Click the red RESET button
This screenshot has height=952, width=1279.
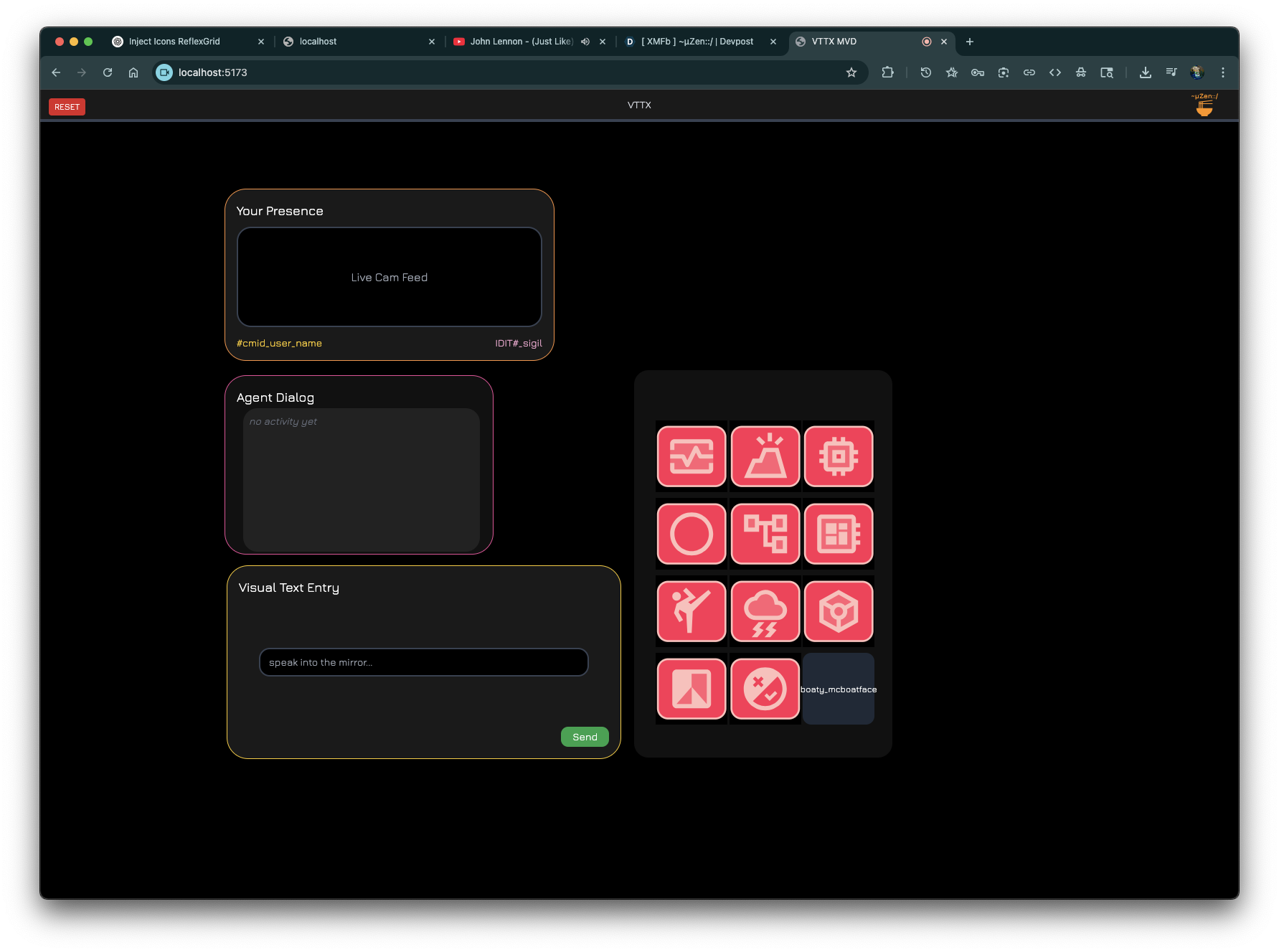67,107
